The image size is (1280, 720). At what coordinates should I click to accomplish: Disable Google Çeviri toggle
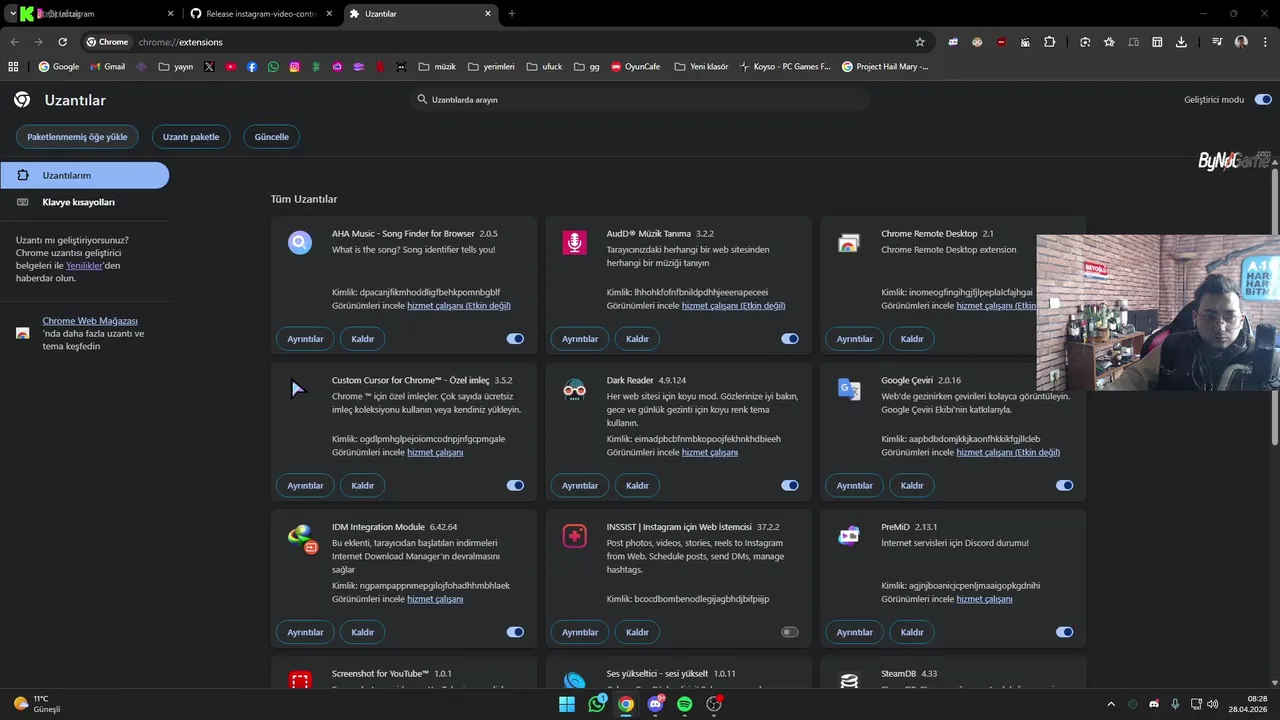[1064, 486]
